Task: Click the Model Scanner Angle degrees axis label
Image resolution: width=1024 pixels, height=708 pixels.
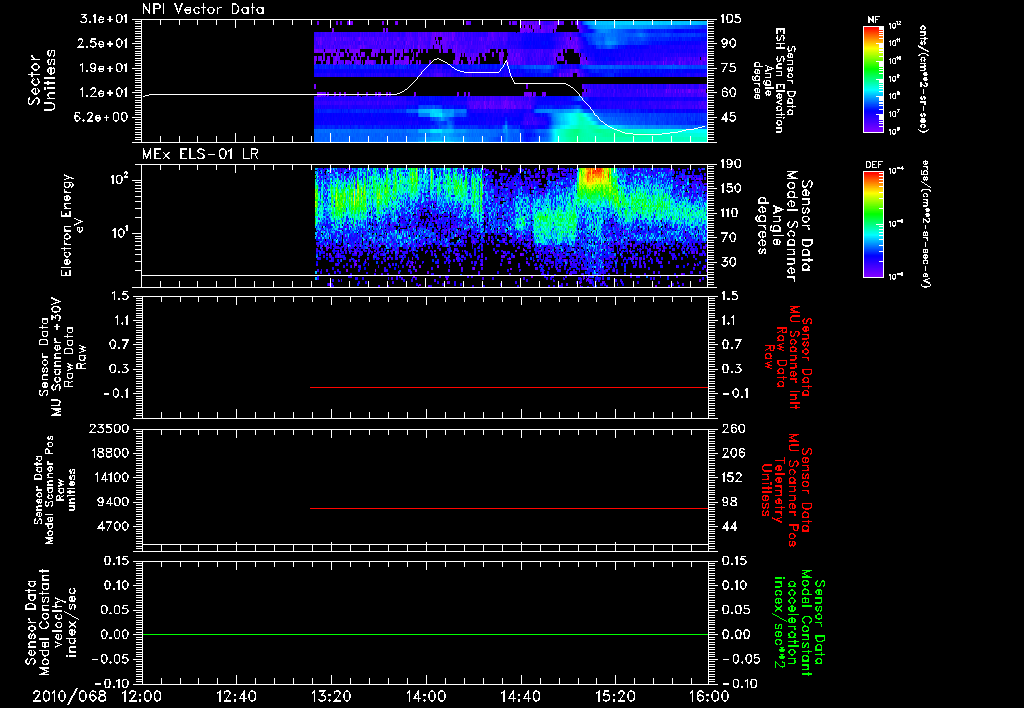Action: tap(784, 226)
